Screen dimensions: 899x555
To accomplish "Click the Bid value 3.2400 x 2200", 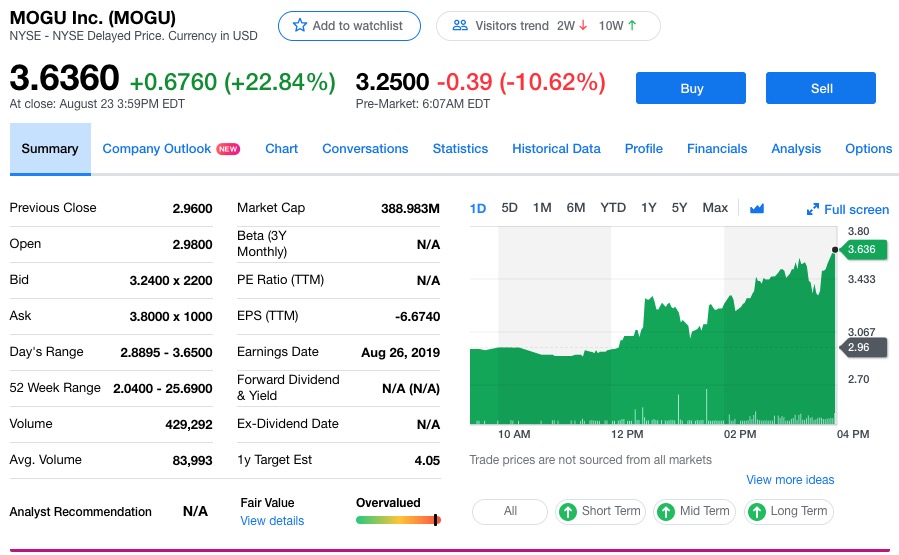I will 171,280.
